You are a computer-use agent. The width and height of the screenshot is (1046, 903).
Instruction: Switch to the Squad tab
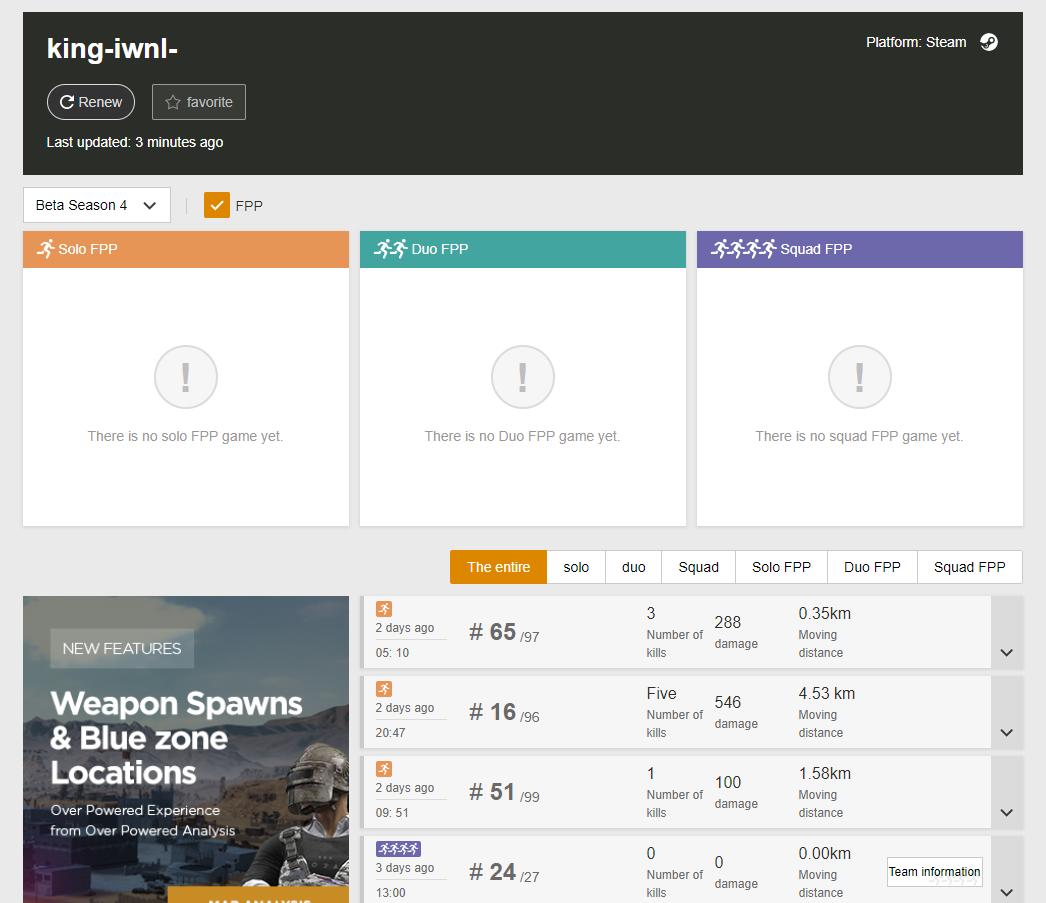698,567
